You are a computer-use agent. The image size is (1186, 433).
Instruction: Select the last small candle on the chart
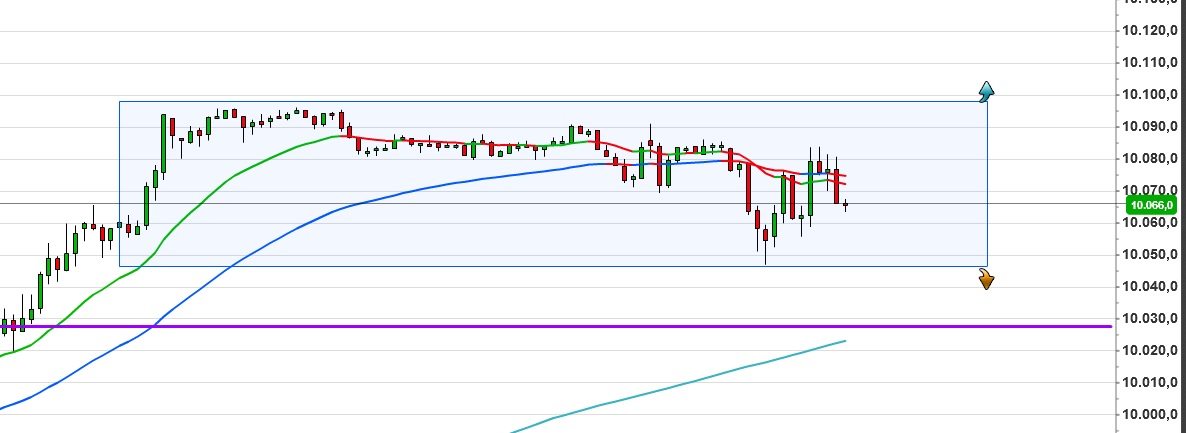coord(846,205)
